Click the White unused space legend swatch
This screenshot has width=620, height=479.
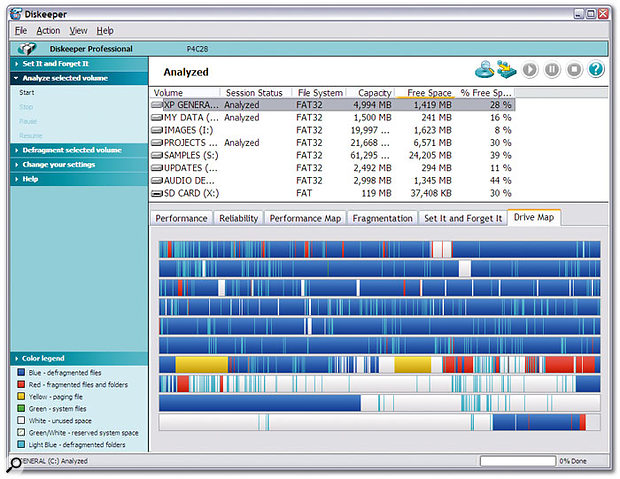pyautogui.click(x=21, y=420)
